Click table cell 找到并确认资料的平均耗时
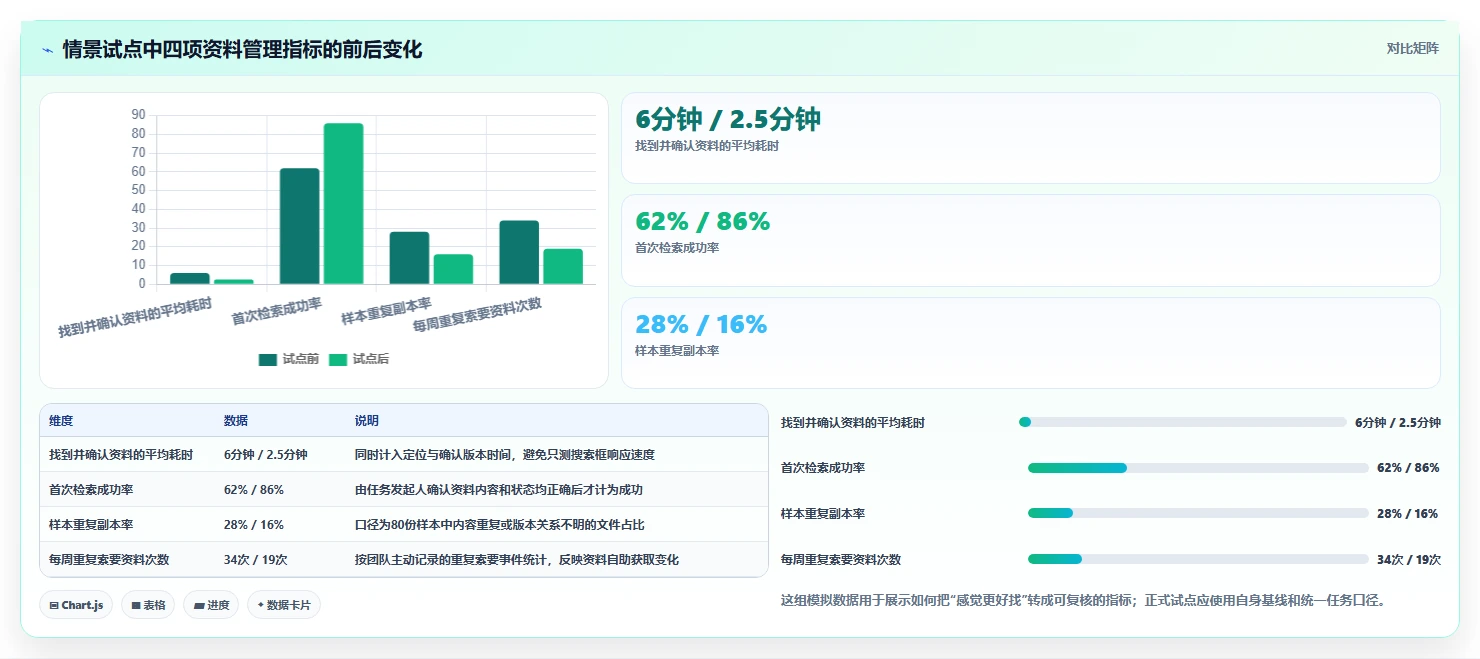The height and width of the screenshot is (659, 1480). coord(121,455)
